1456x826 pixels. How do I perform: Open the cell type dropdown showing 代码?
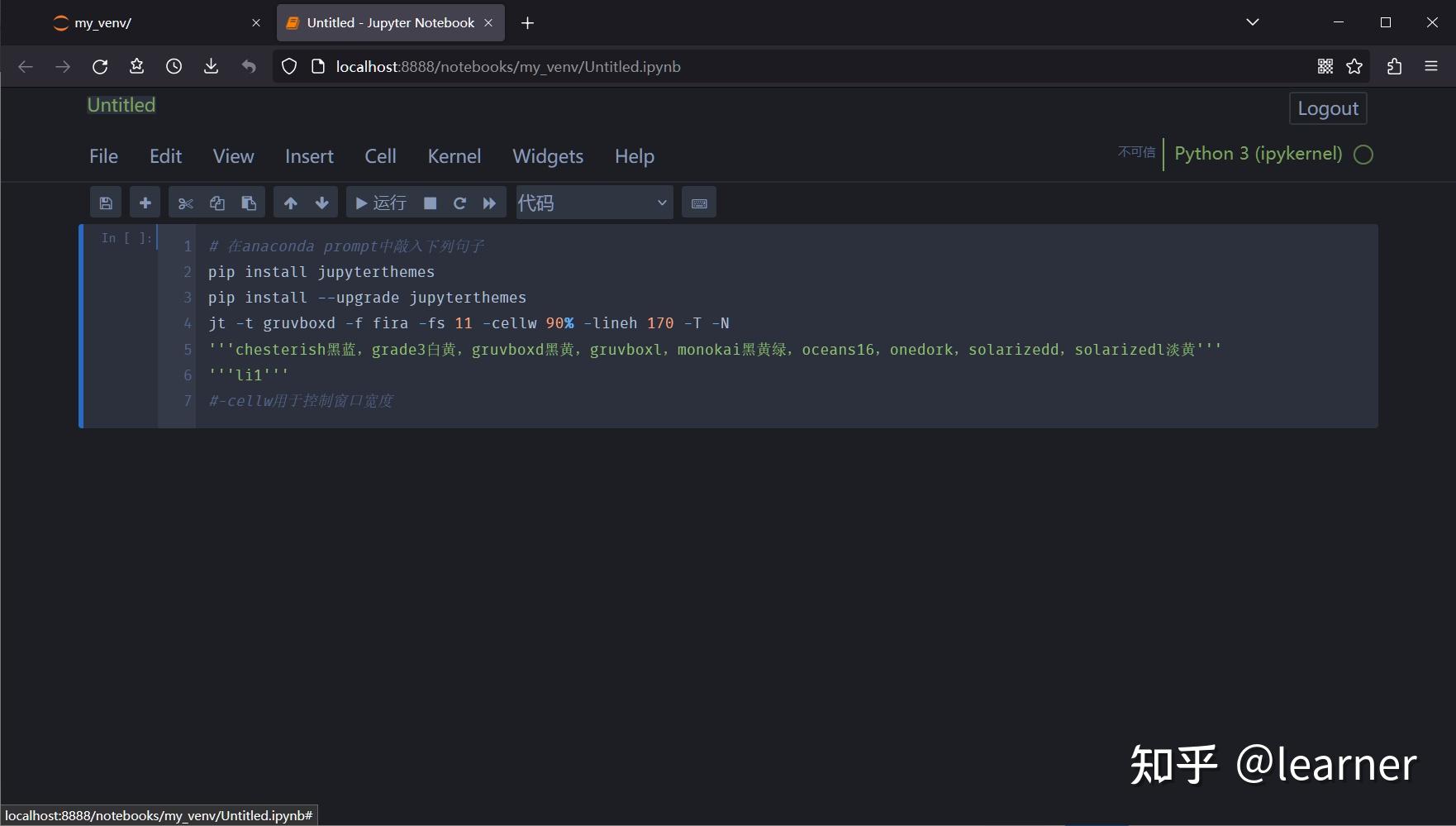pyautogui.click(x=593, y=202)
